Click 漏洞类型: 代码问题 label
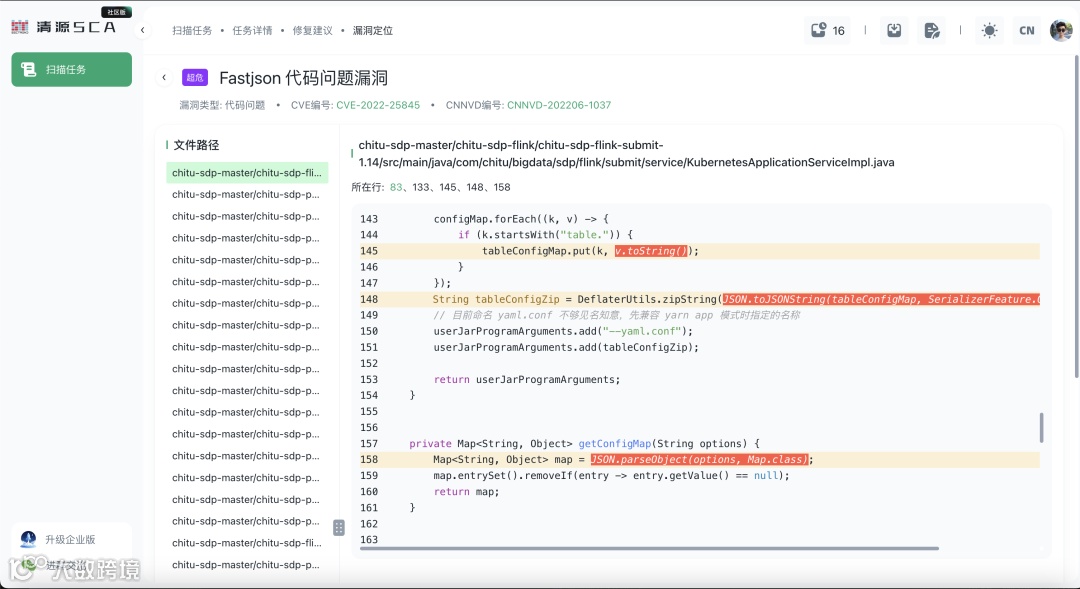The height and width of the screenshot is (589, 1080). (222, 105)
